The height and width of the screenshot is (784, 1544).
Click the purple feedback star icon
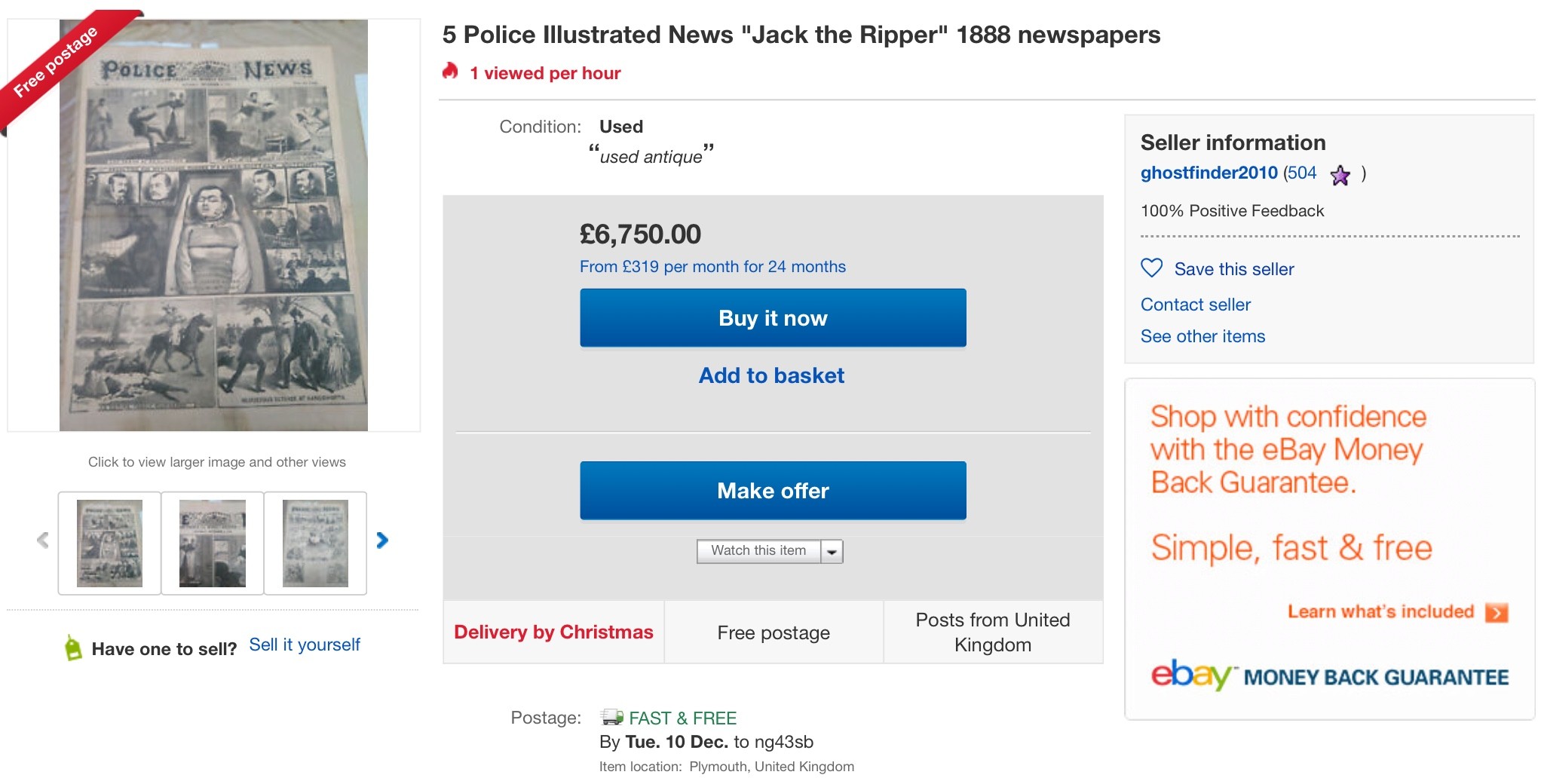pos(1340,175)
